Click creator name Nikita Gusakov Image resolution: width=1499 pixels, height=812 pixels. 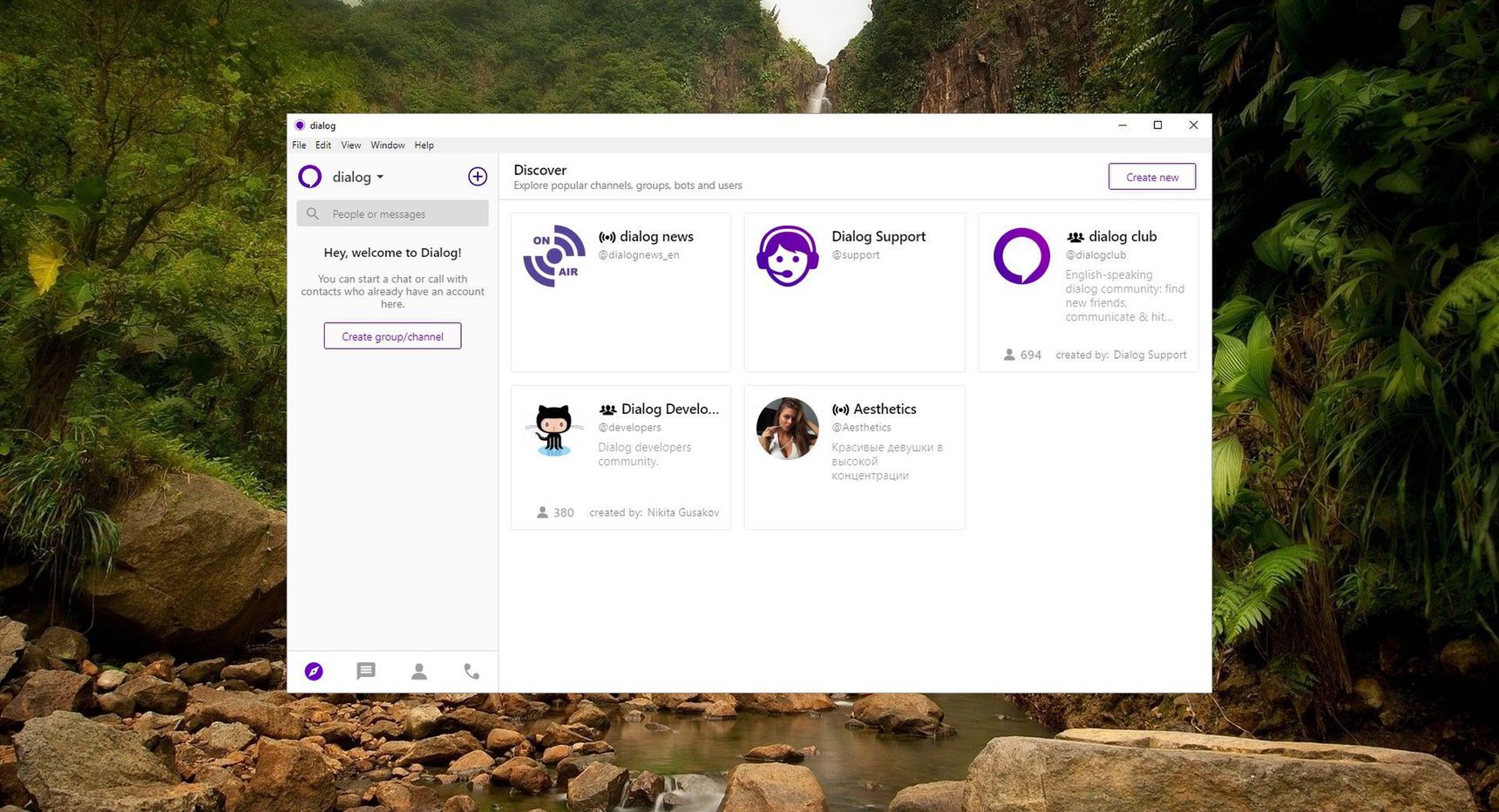683,512
